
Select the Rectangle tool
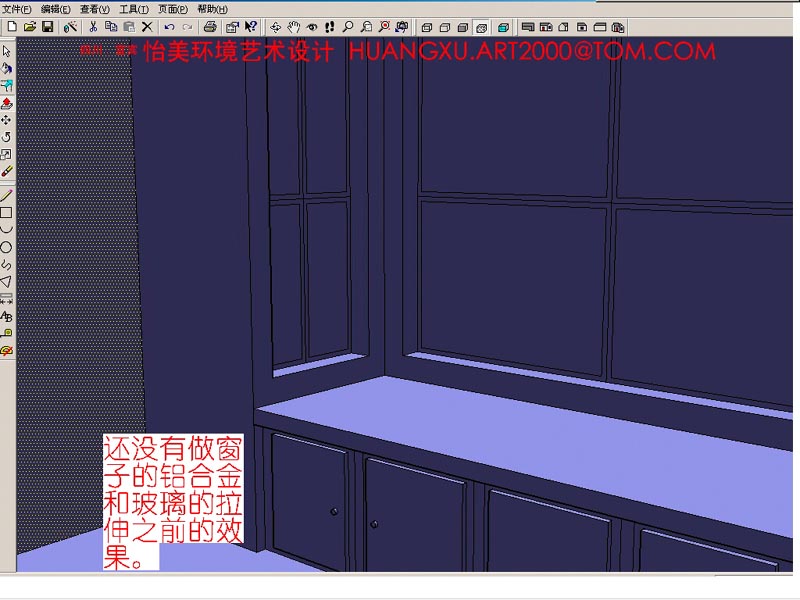pyautogui.click(x=7, y=213)
